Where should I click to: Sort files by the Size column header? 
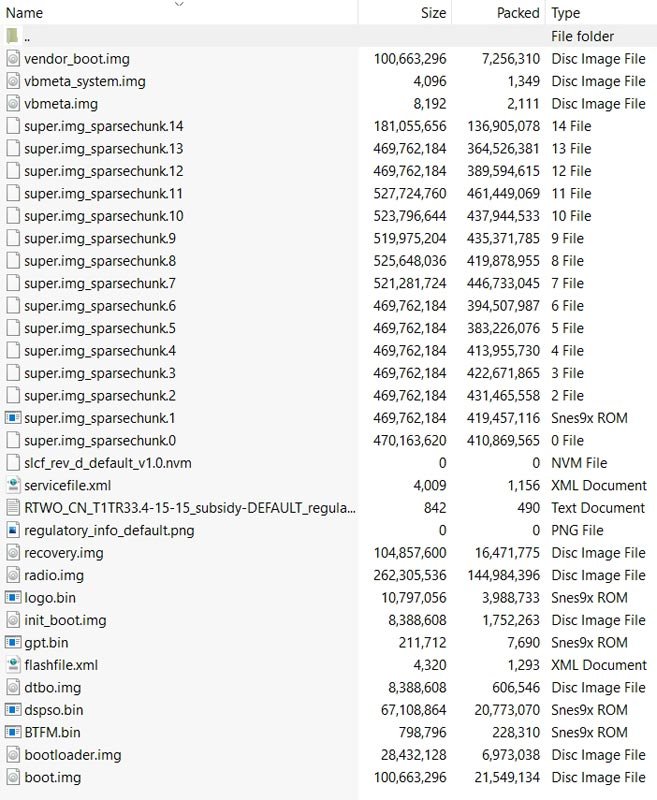pyautogui.click(x=433, y=13)
